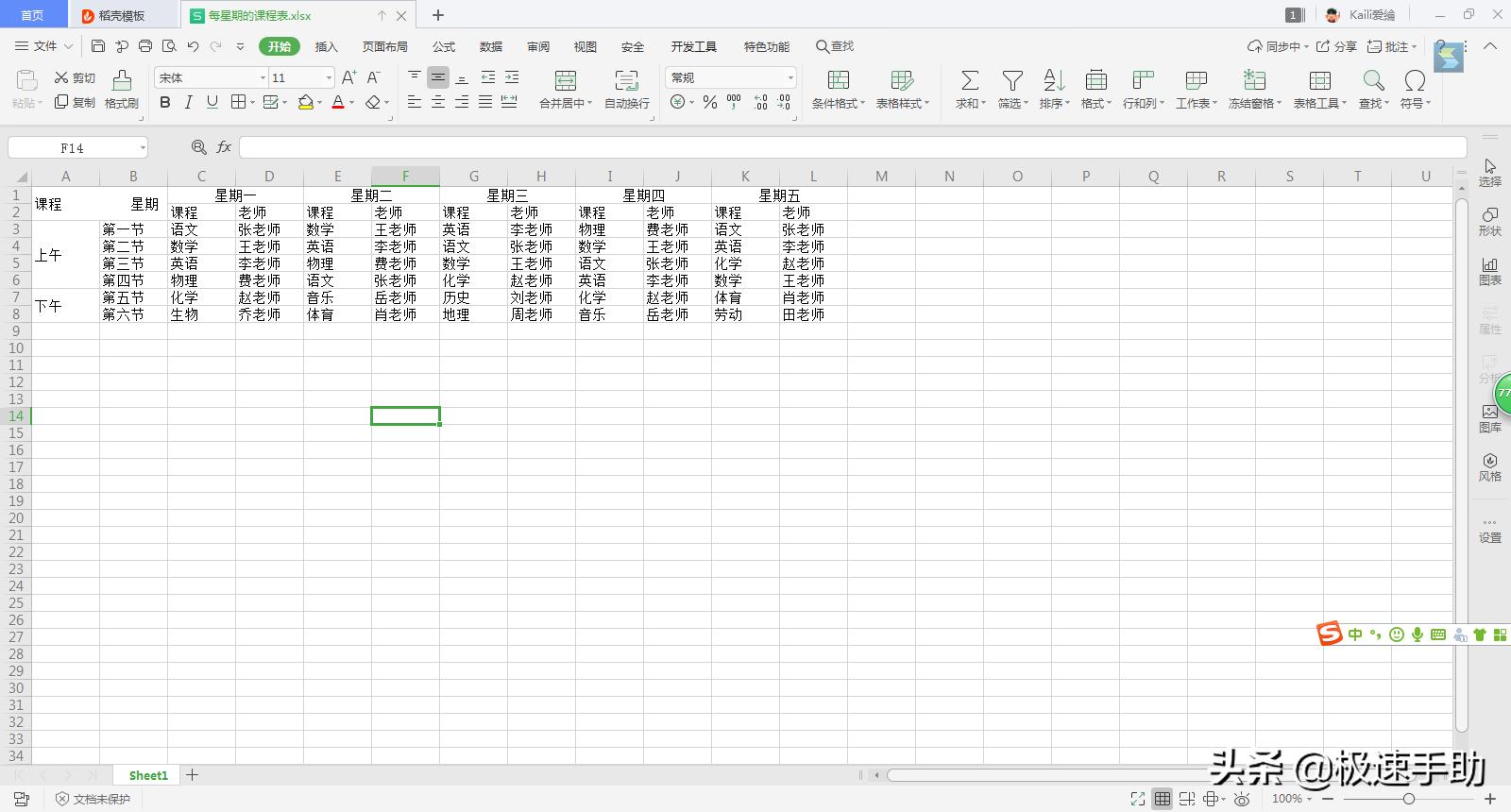Click the zoom slider handle in status bar
The width and height of the screenshot is (1511, 812).
click(x=1408, y=799)
